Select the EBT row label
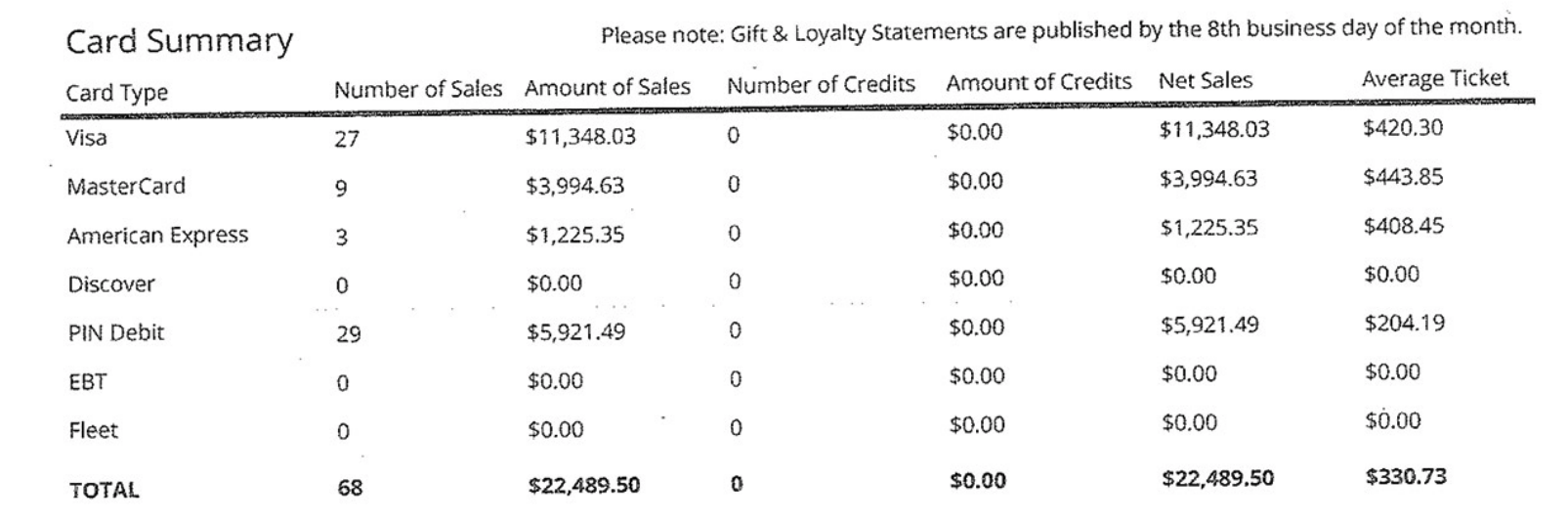 (x=87, y=381)
